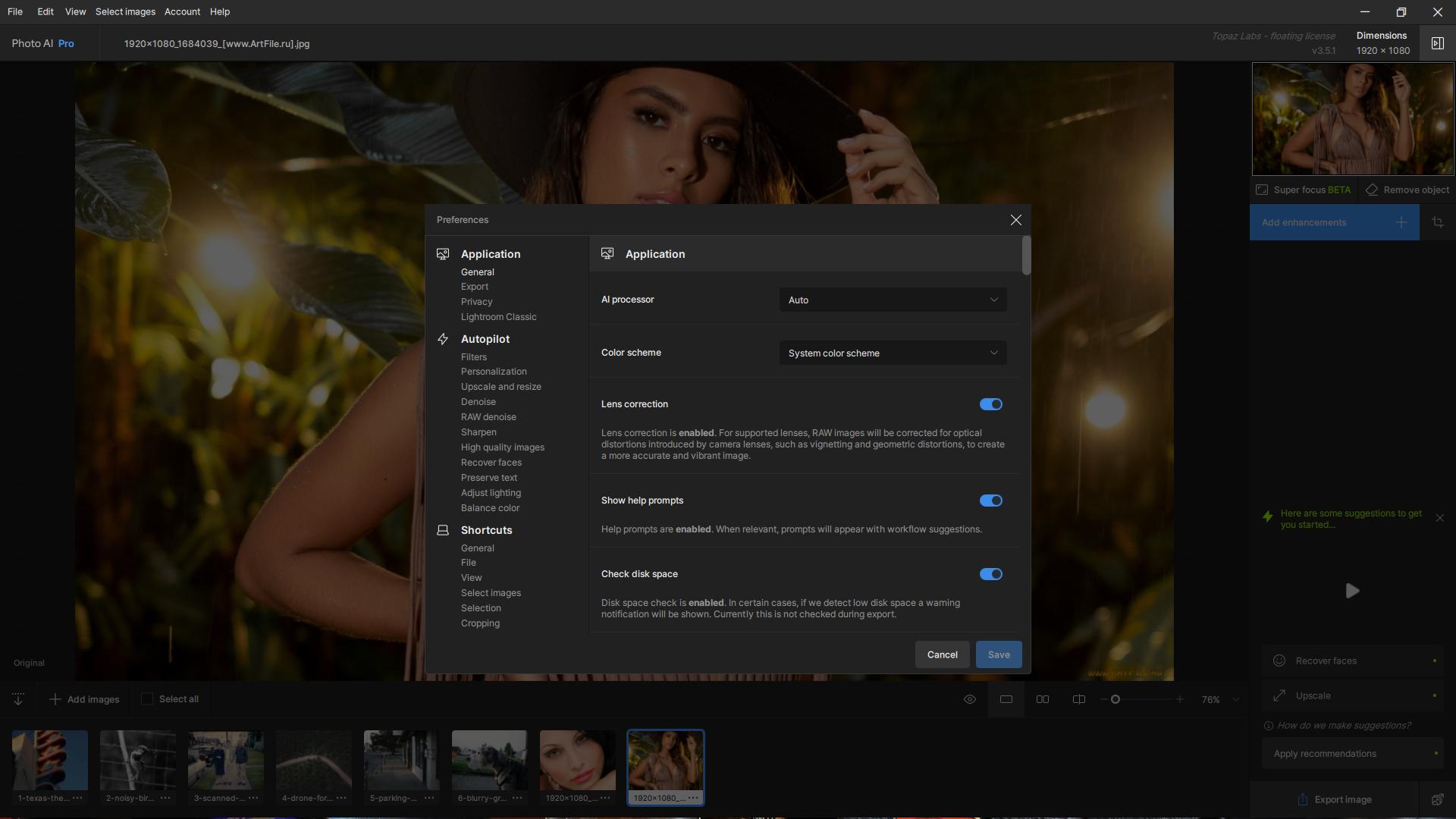1456x819 pixels.
Task: Open the zoom percentage dropdown
Action: (1235, 700)
